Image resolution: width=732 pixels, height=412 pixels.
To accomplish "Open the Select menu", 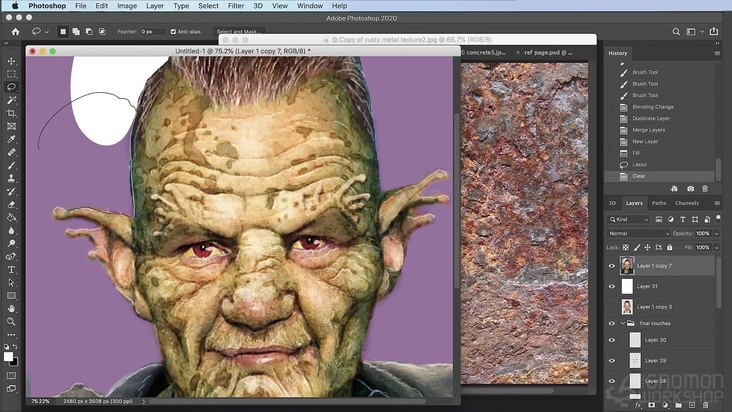I will pyautogui.click(x=208, y=6).
